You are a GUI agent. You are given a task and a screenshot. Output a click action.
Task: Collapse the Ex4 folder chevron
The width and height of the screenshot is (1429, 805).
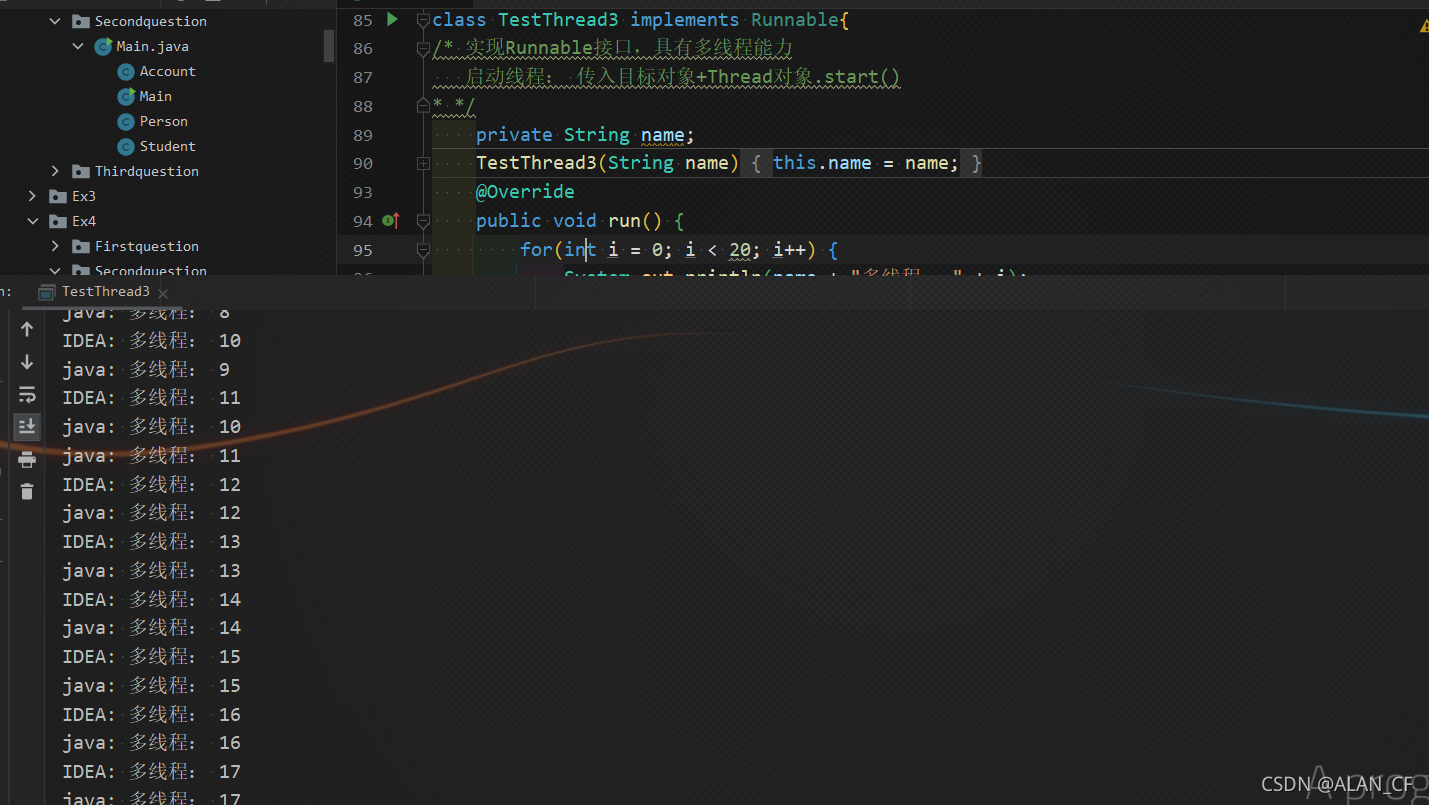(x=33, y=221)
